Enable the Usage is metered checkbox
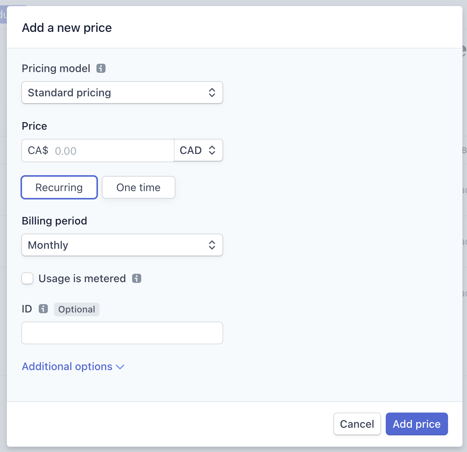The image size is (467, 452). pyautogui.click(x=27, y=278)
